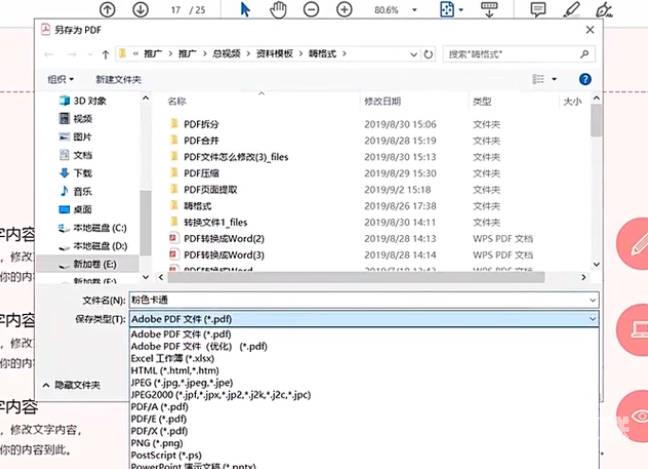Add a comment with speech bubble icon
This screenshot has width=648, height=469.
pyautogui.click(x=538, y=9)
